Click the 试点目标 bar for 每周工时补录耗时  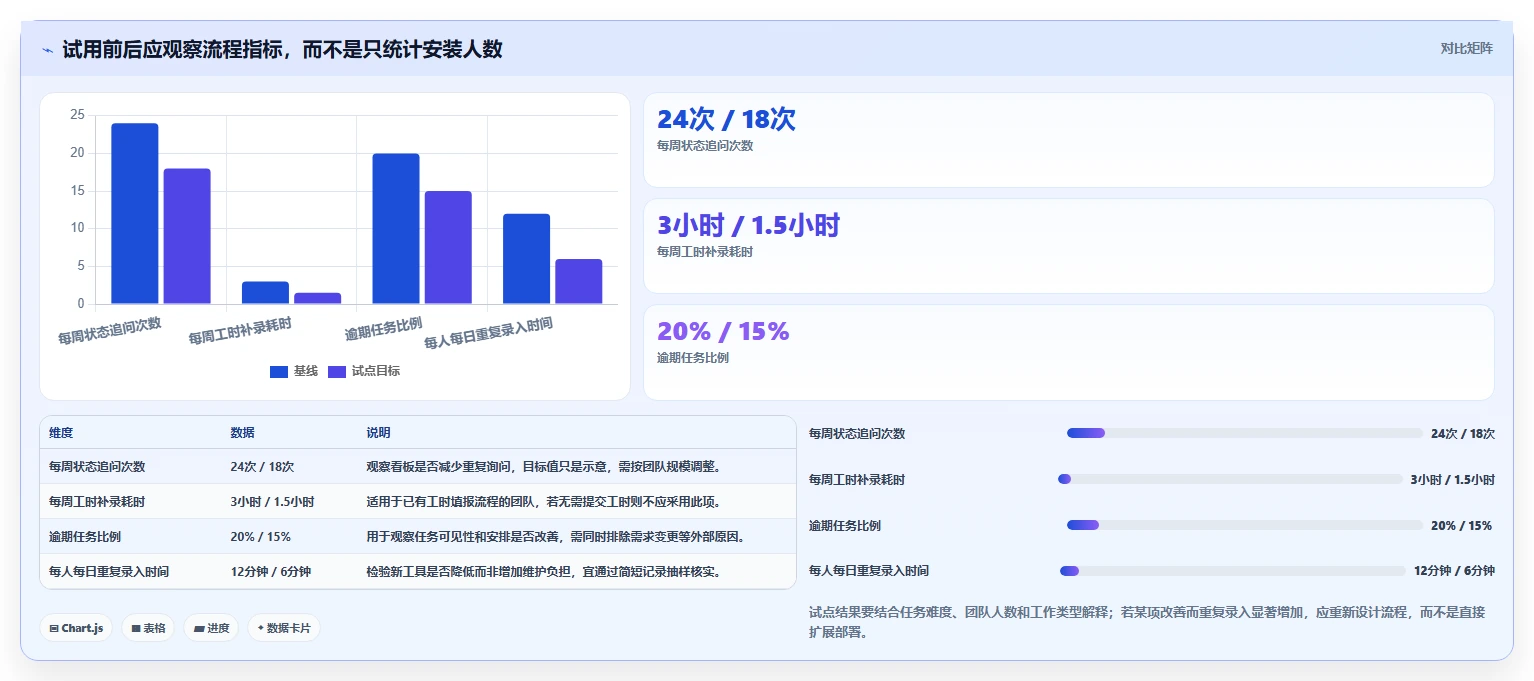point(317,298)
